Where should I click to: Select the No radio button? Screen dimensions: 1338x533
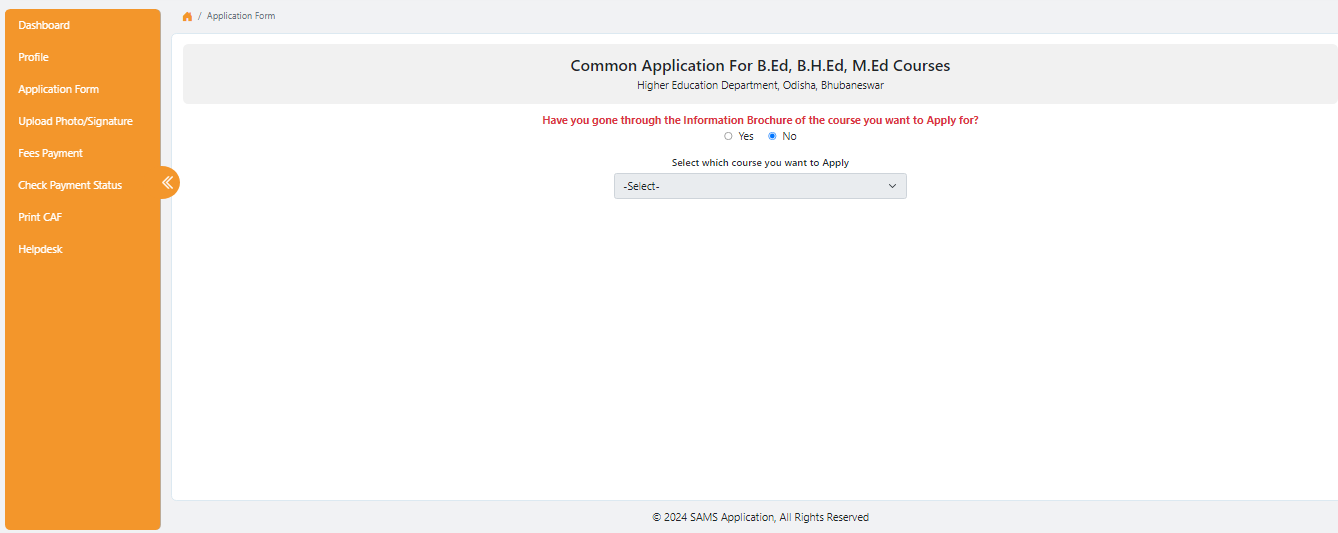click(x=772, y=136)
